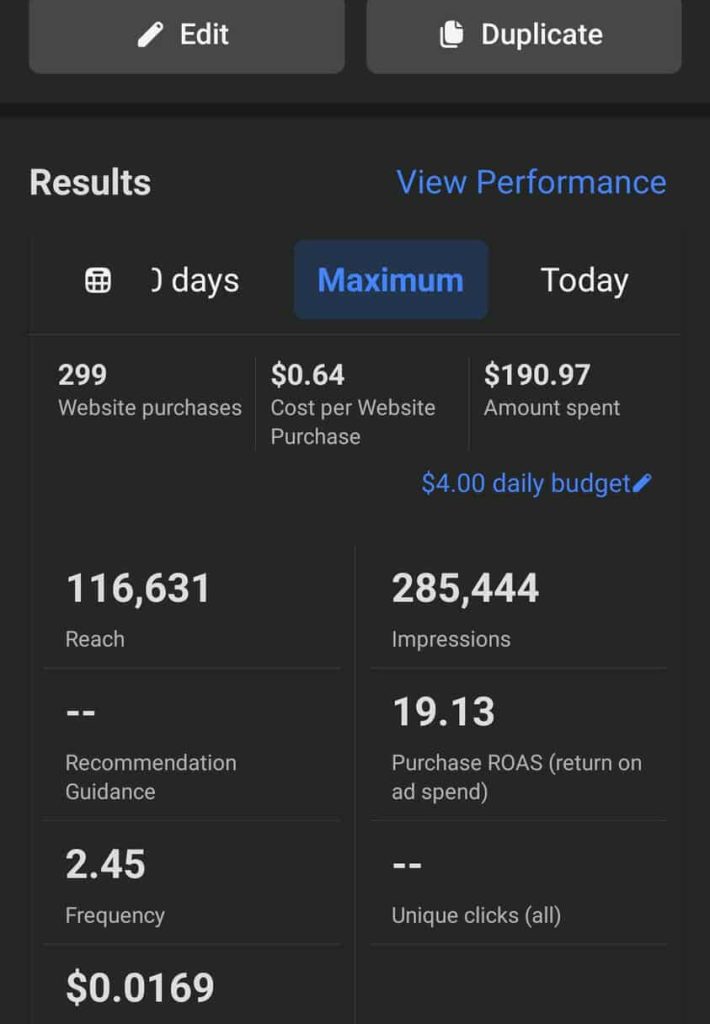Tap the 299 Website purchases metric
Screen dimensions: 710x1024
(149, 390)
